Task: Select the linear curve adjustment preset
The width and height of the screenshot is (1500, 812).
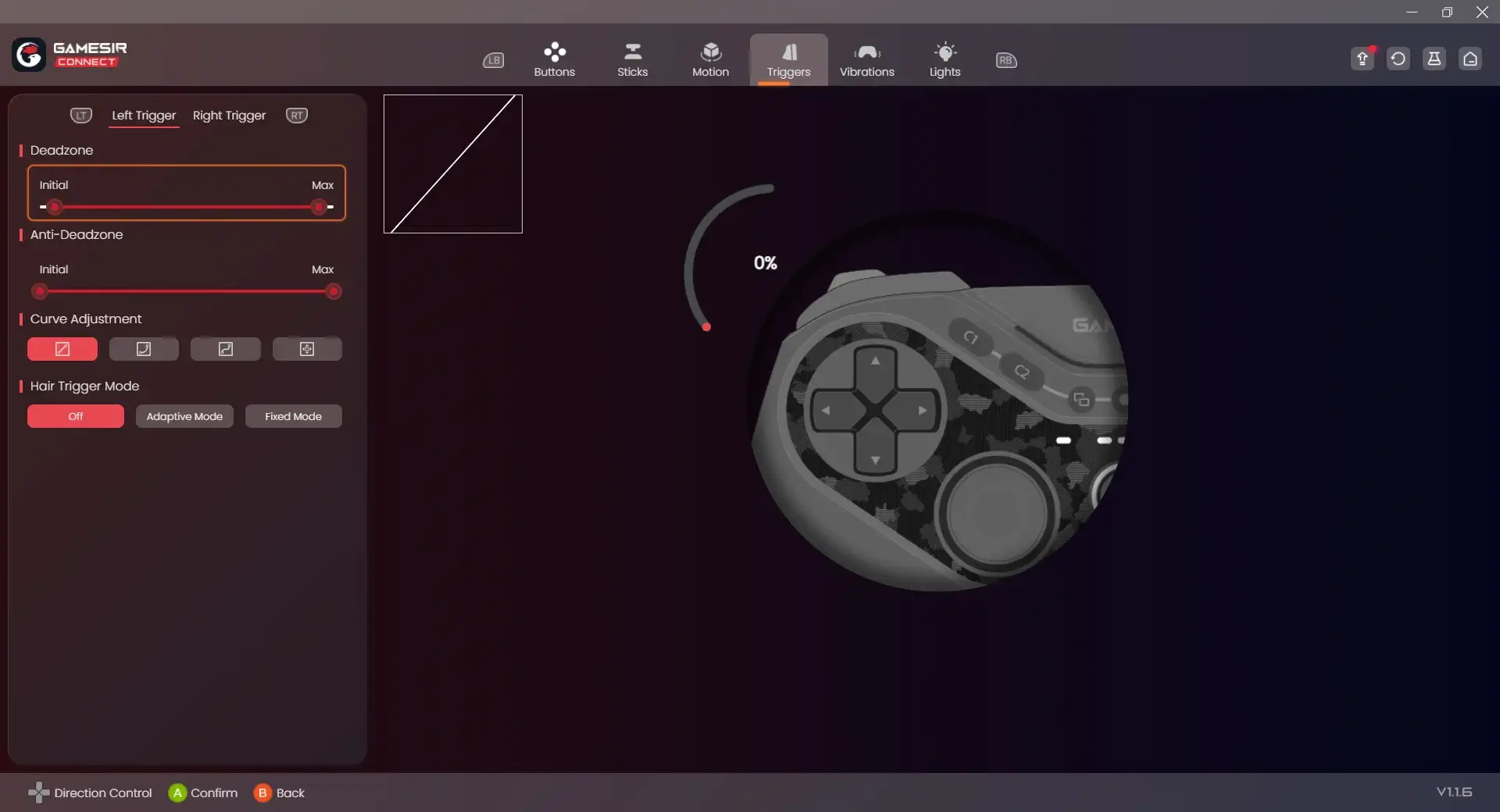Action: click(x=62, y=349)
